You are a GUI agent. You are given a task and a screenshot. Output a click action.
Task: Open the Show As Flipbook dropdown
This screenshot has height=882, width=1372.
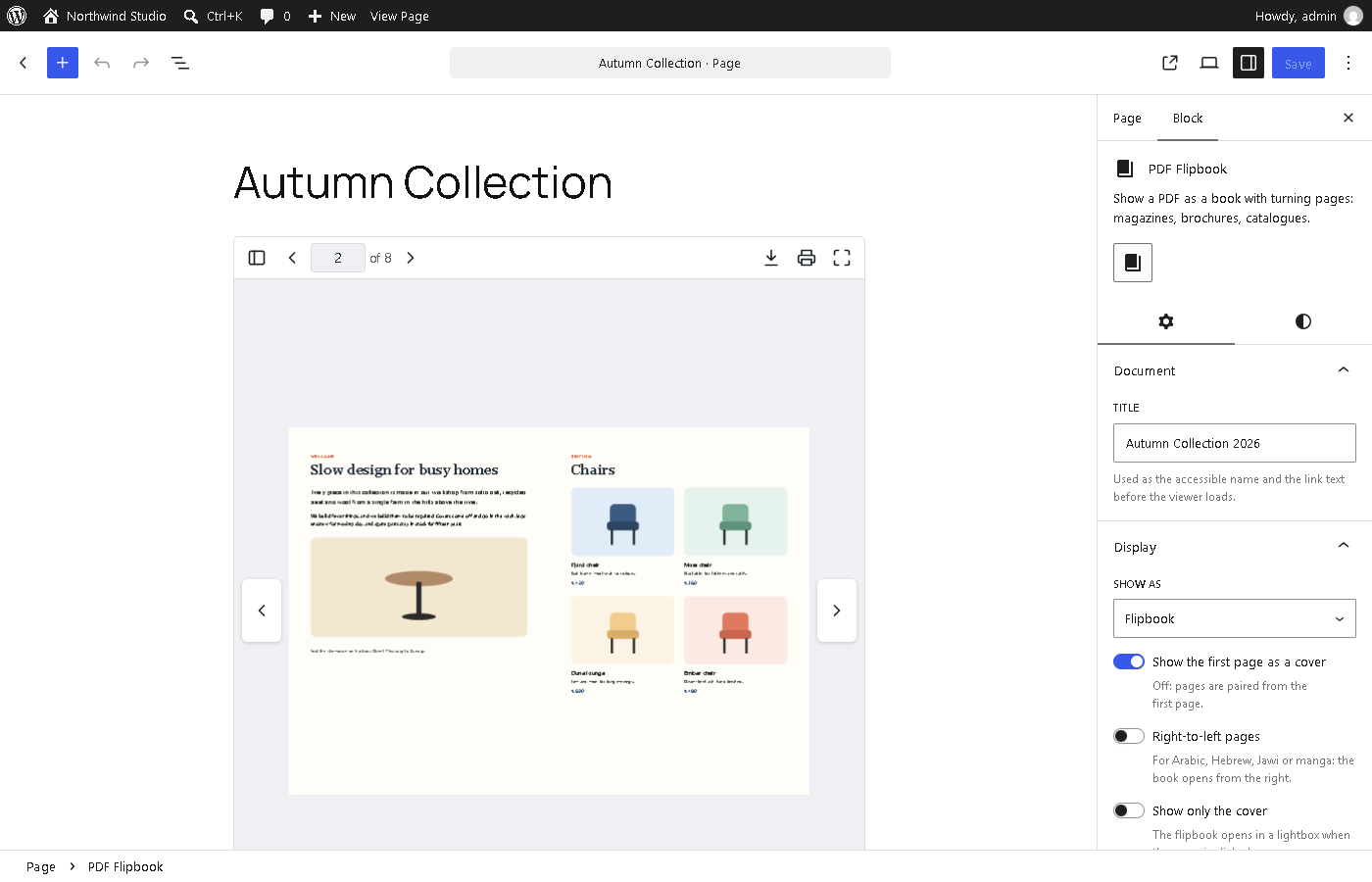click(1235, 618)
